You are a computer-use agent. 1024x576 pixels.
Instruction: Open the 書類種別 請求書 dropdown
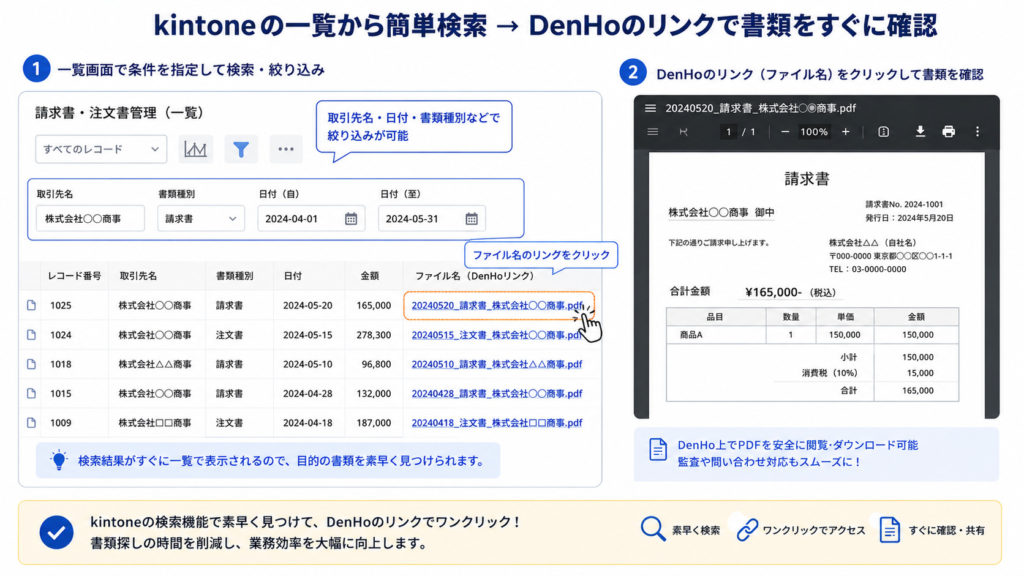[200, 219]
